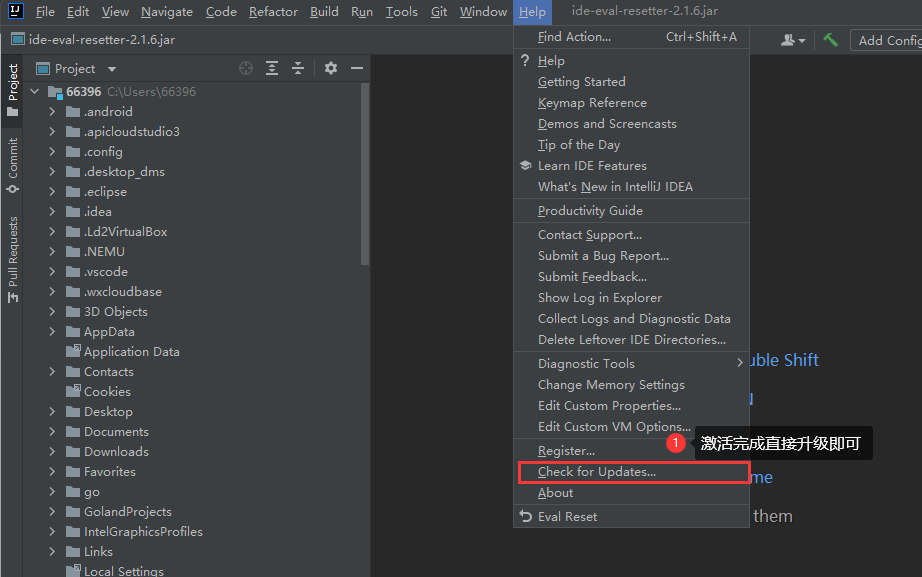922x577 pixels.
Task: Select Delete Leftover IDE Directories...
Action: point(632,340)
